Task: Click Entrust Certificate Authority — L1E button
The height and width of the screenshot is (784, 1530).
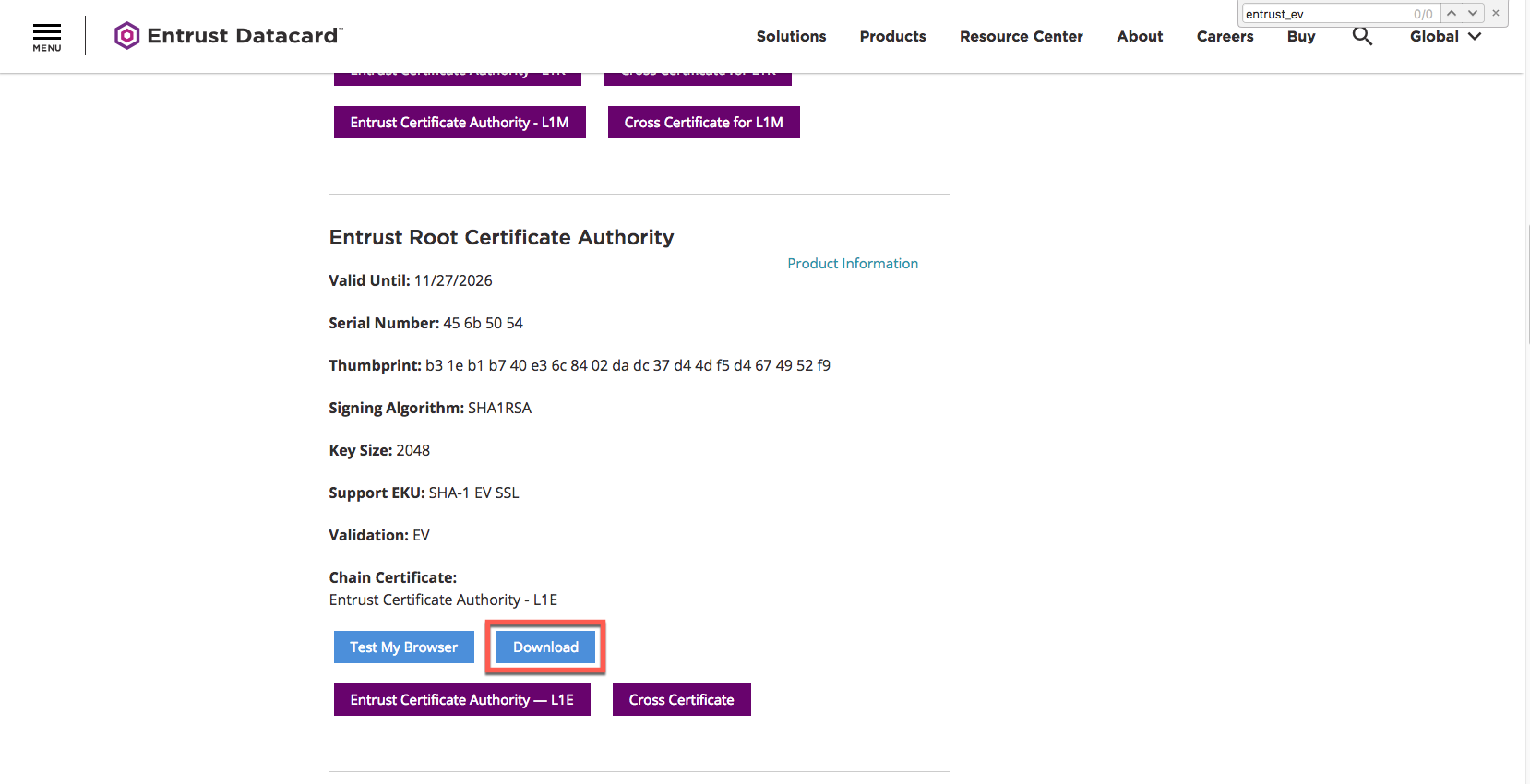Action: pos(461,700)
